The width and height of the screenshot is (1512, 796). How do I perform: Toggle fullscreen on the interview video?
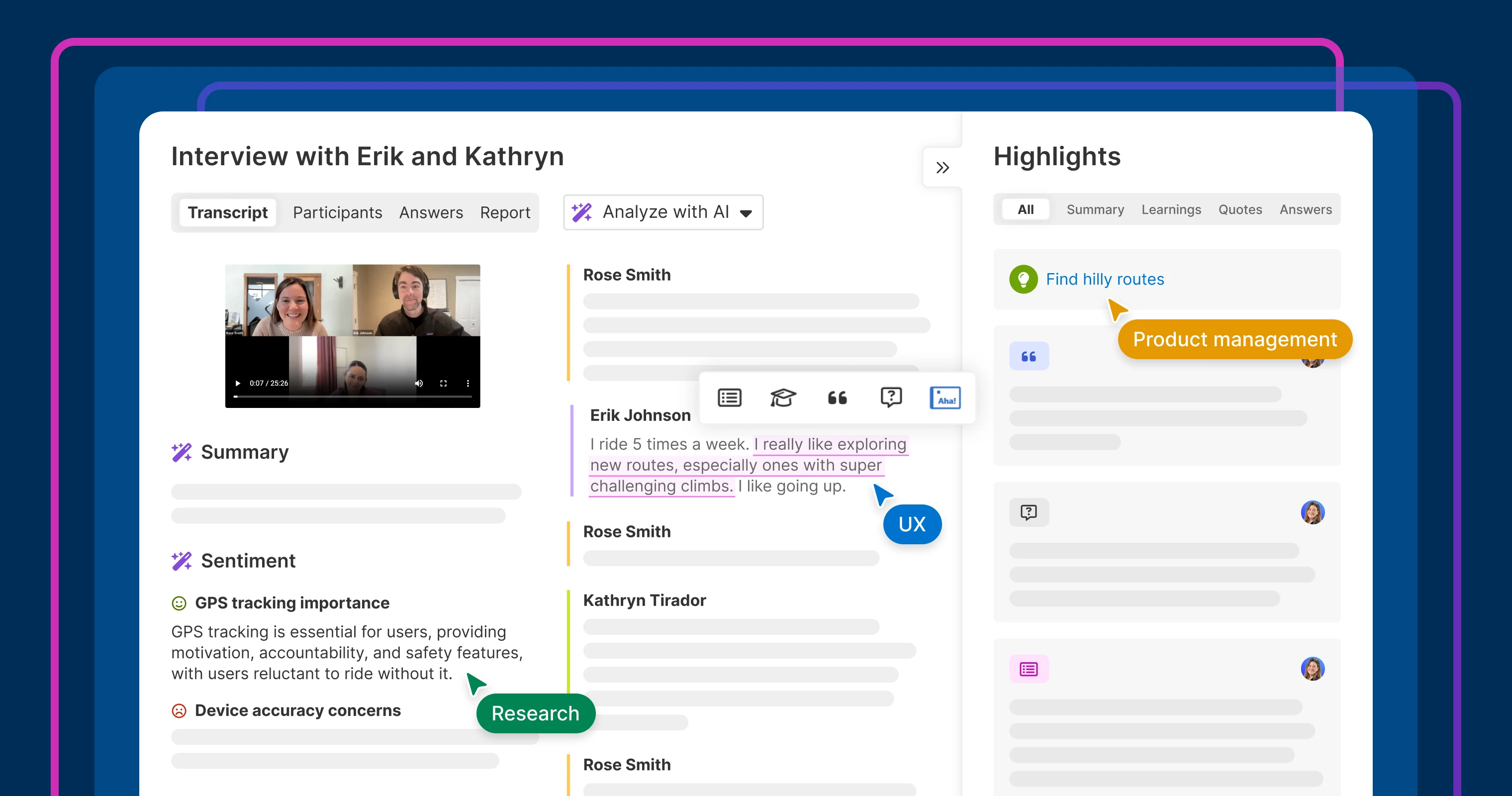(443, 384)
